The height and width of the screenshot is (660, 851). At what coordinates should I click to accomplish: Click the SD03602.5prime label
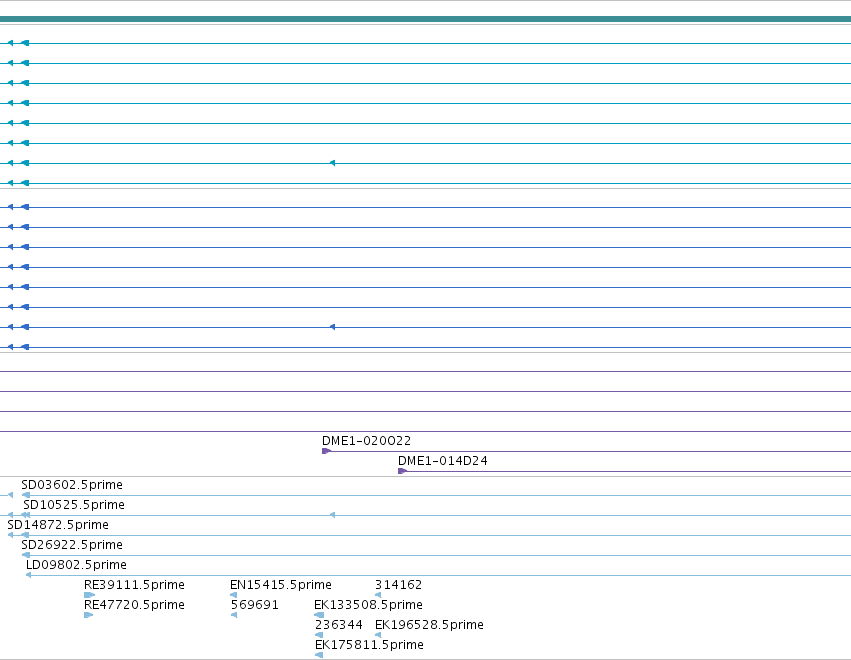72,485
